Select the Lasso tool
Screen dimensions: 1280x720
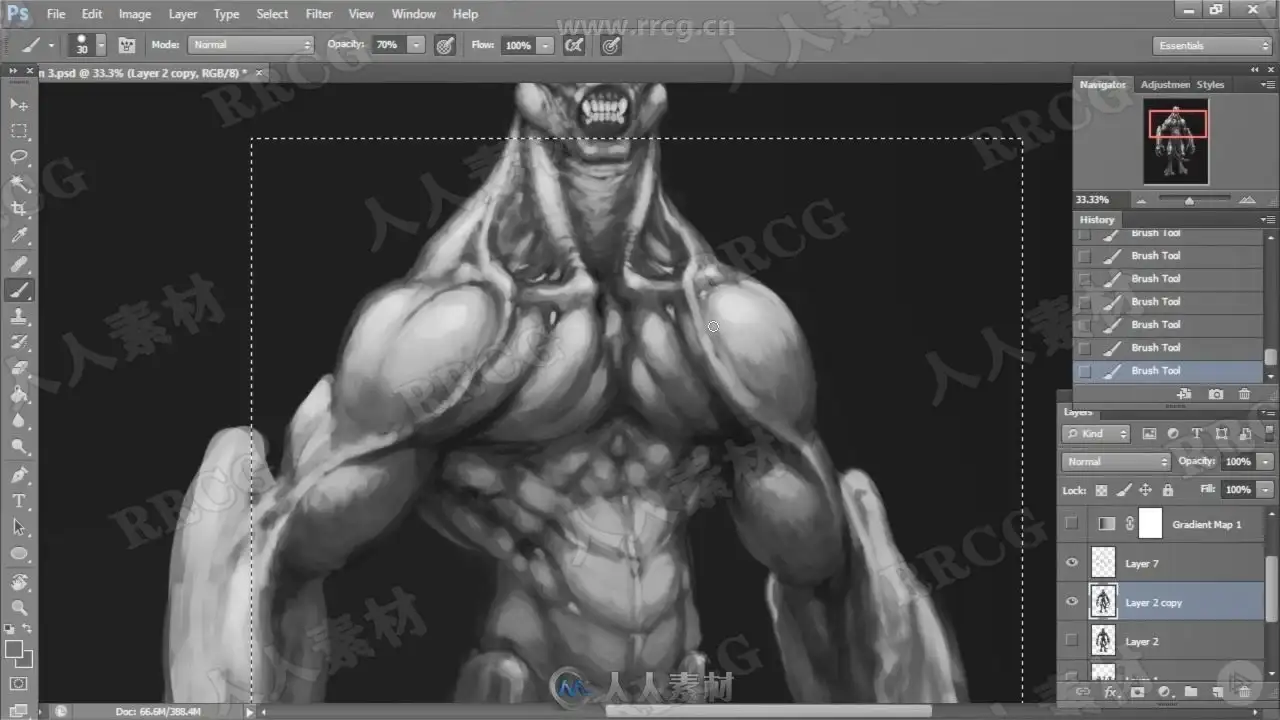tap(19, 158)
